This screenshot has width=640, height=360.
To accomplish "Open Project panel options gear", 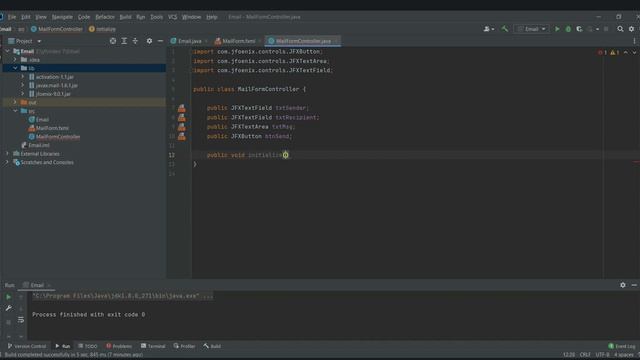I will (149, 41).
